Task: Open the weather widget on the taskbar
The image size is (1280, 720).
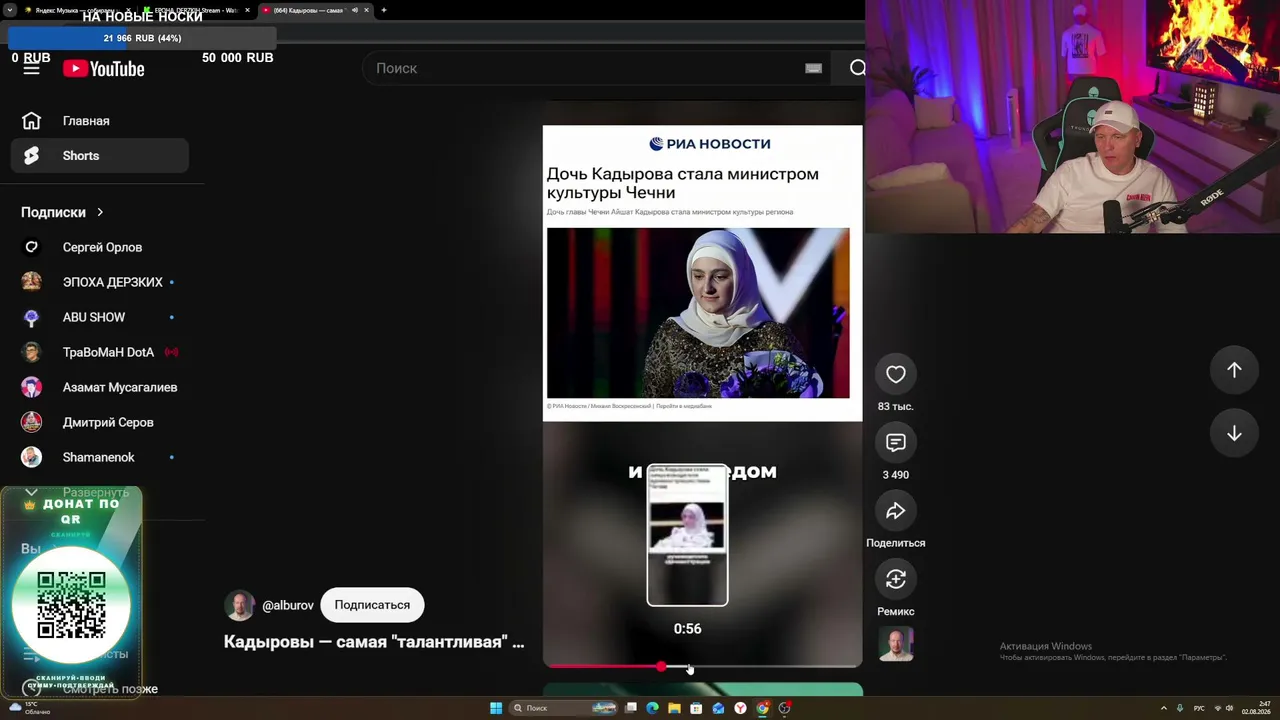Action: coord(28,708)
